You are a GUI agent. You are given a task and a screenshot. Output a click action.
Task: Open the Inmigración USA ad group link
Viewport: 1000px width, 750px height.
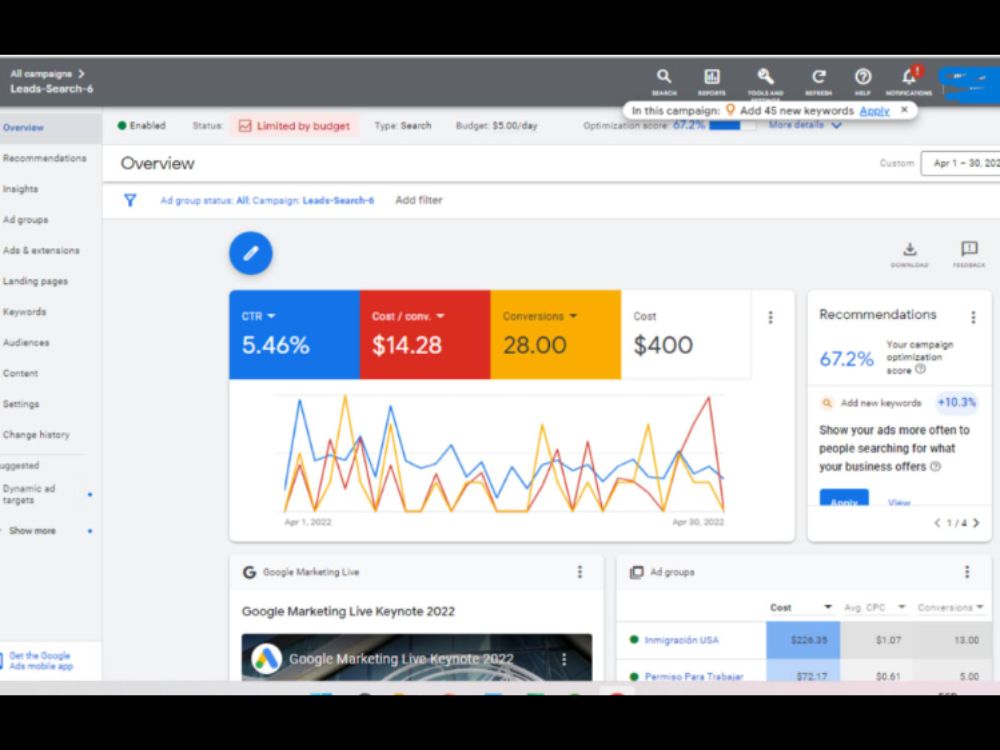[681, 640]
